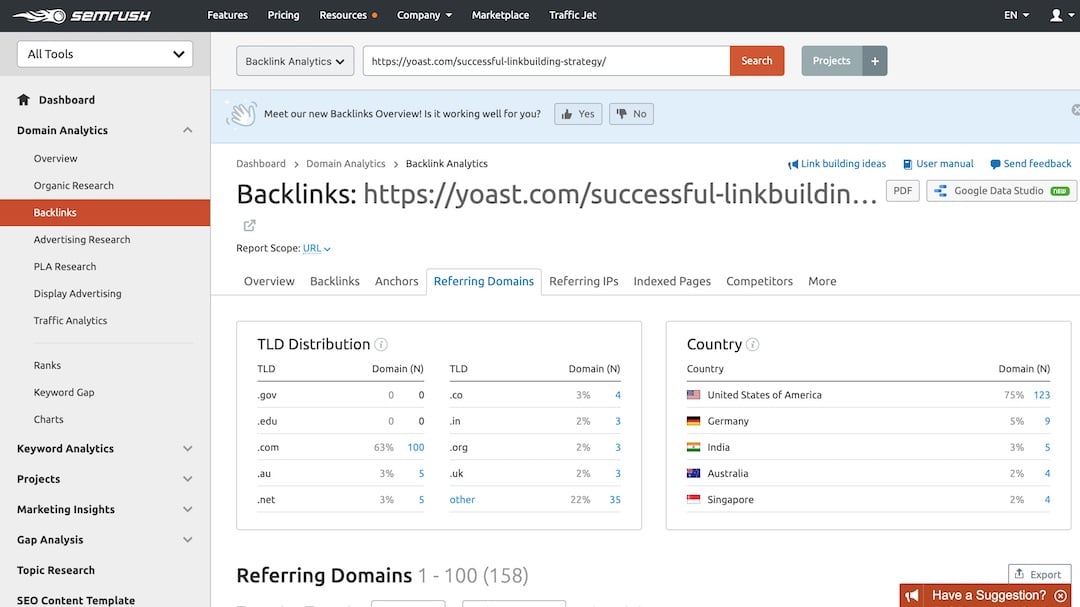The width and height of the screenshot is (1080, 607).
Task: Click Pricing in top navigation
Action: [283, 15]
